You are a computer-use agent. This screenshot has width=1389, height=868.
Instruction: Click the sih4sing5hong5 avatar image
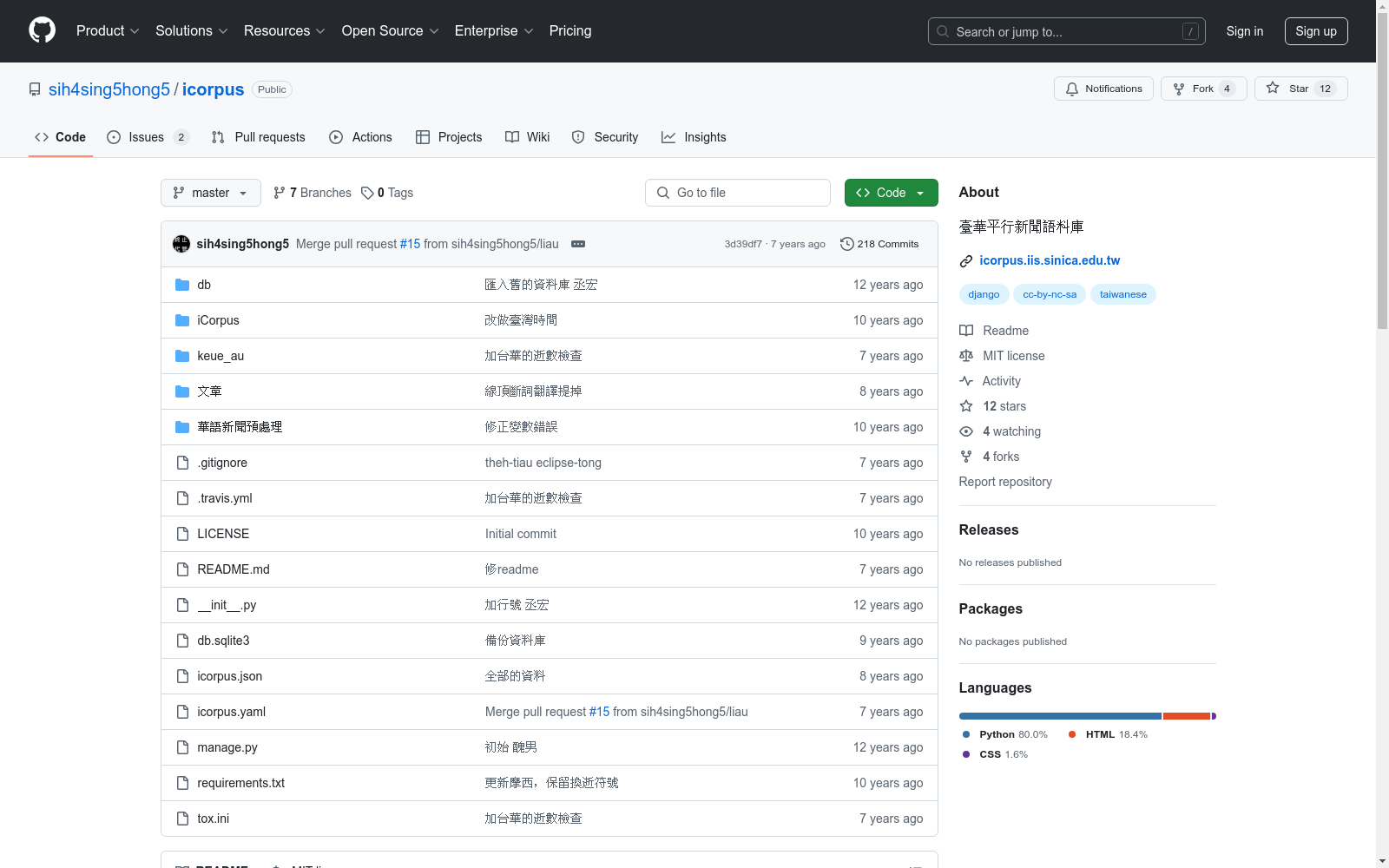point(181,244)
